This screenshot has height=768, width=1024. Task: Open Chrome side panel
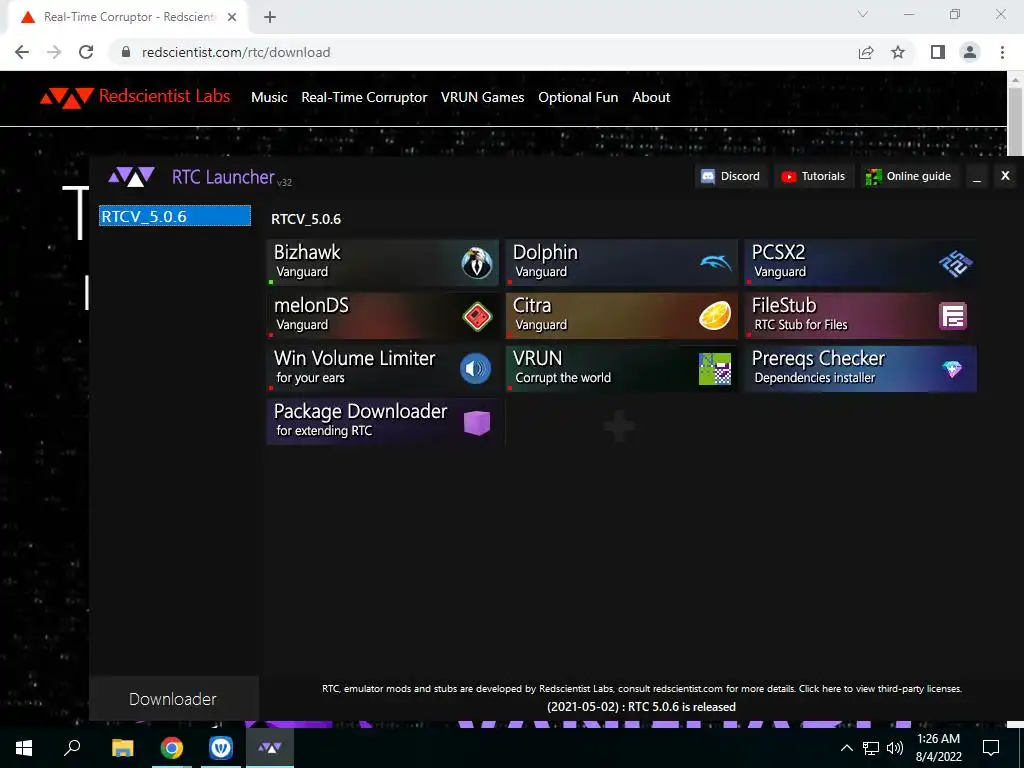click(938, 52)
